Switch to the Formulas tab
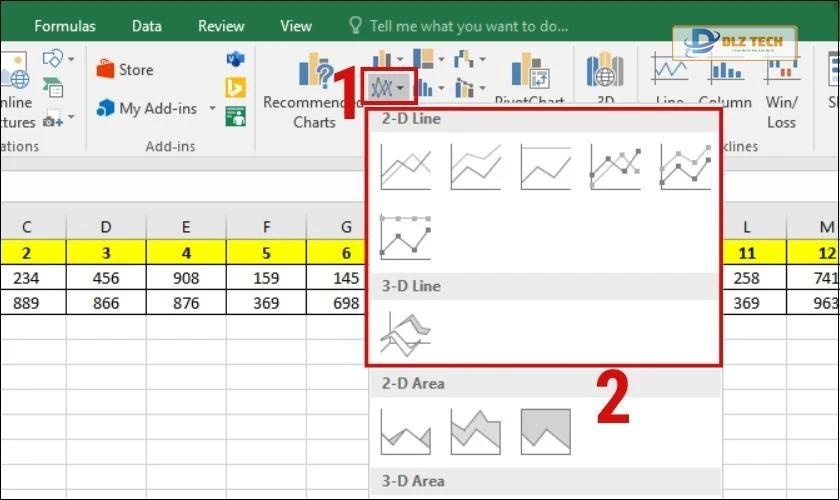Image resolution: width=840 pixels, height=500 pixels. point(65,26)
